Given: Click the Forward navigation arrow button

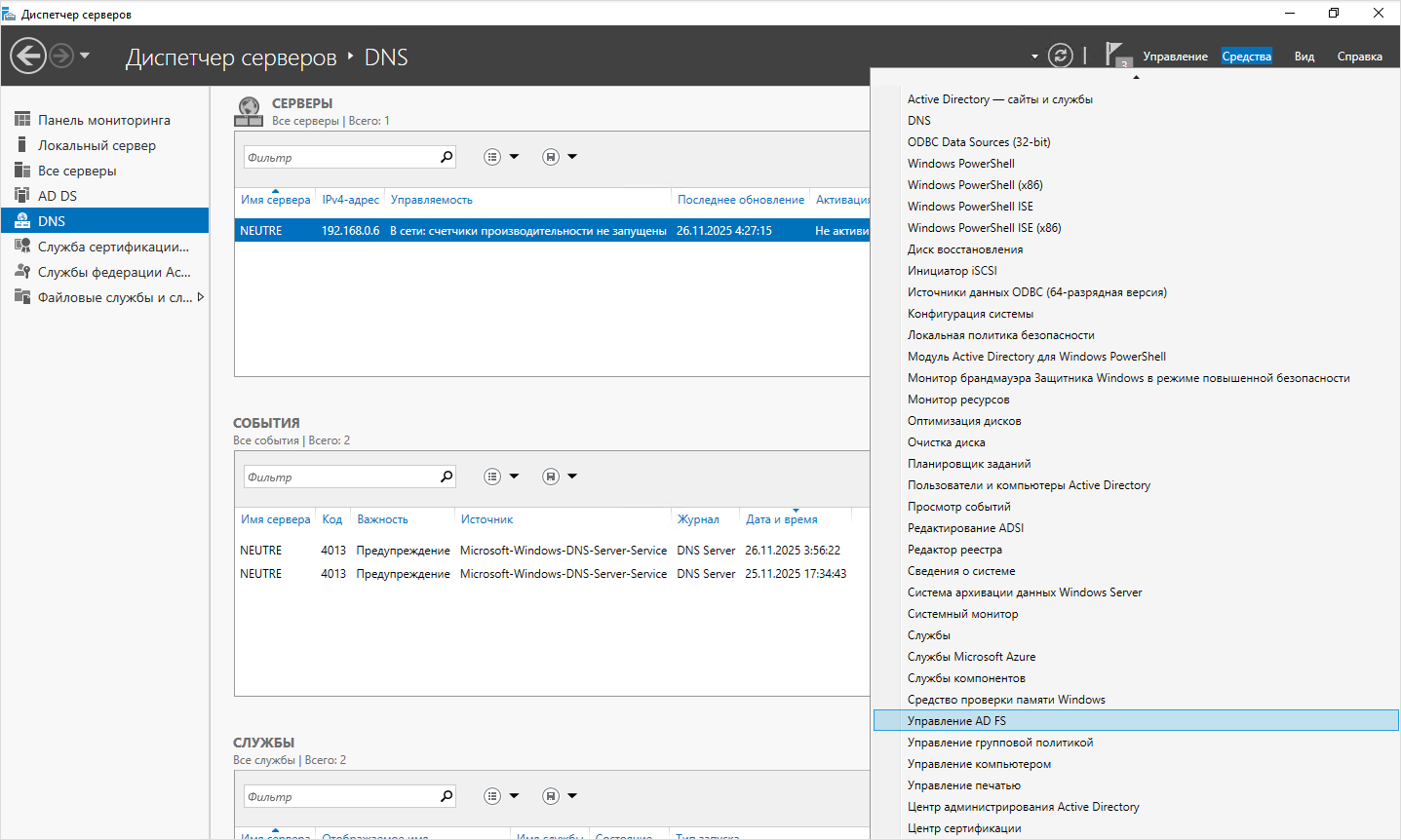Looking at the screenshot, I should click(61, 56).
